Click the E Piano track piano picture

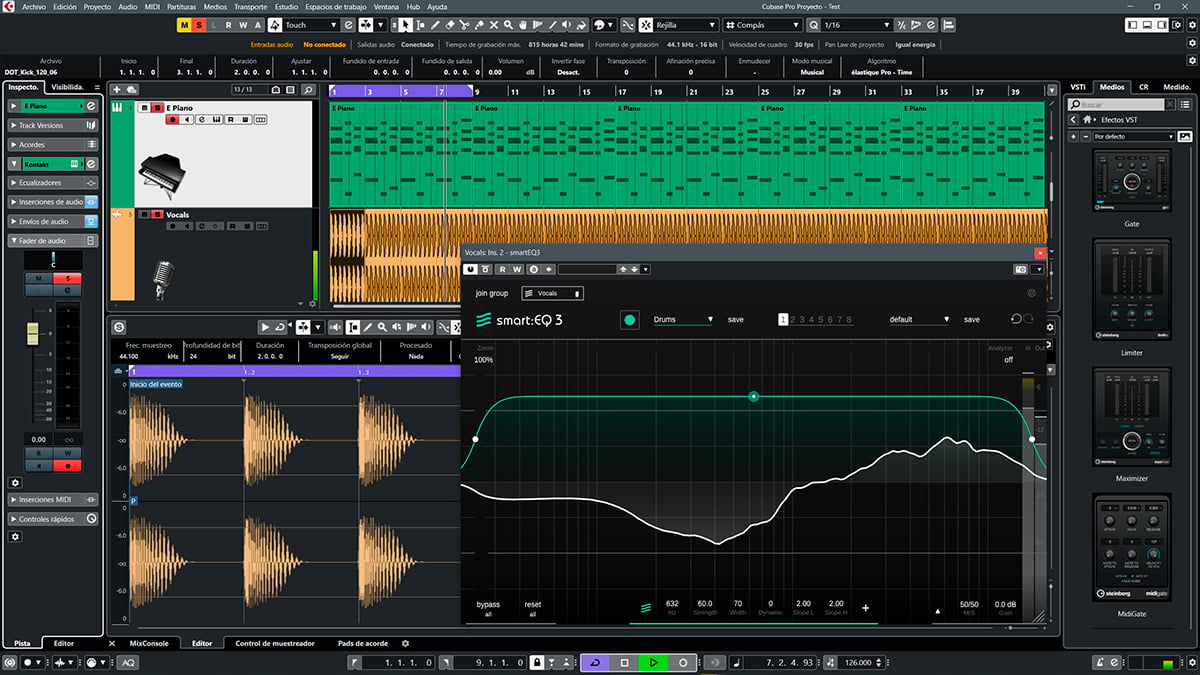pos(160,176)
